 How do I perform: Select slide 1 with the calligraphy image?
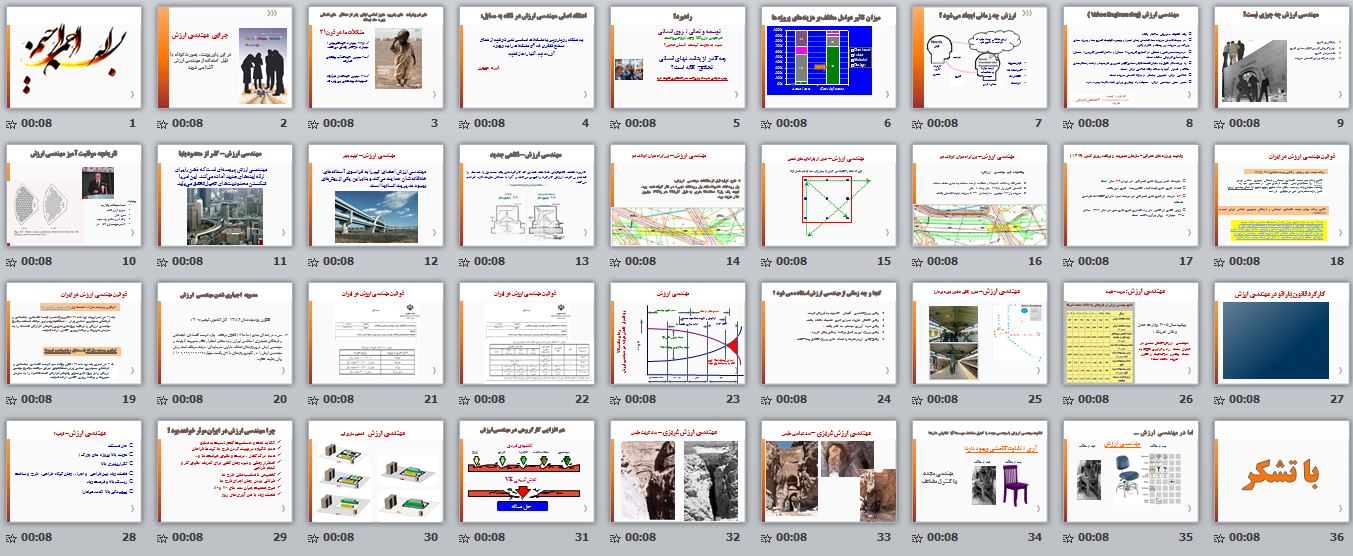tap(73, 58)
